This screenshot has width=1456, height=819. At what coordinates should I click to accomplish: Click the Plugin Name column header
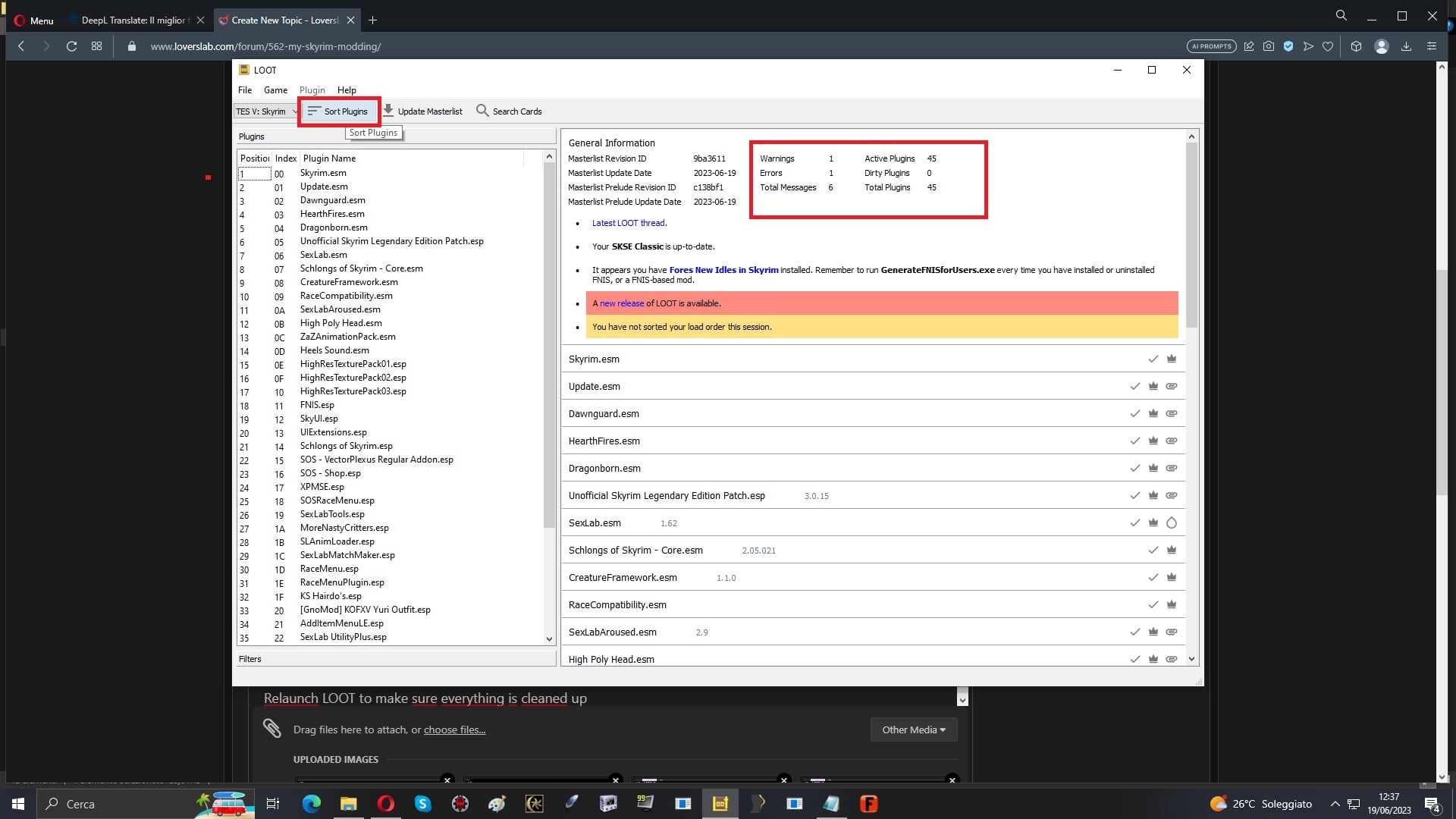tap(411, 158)
